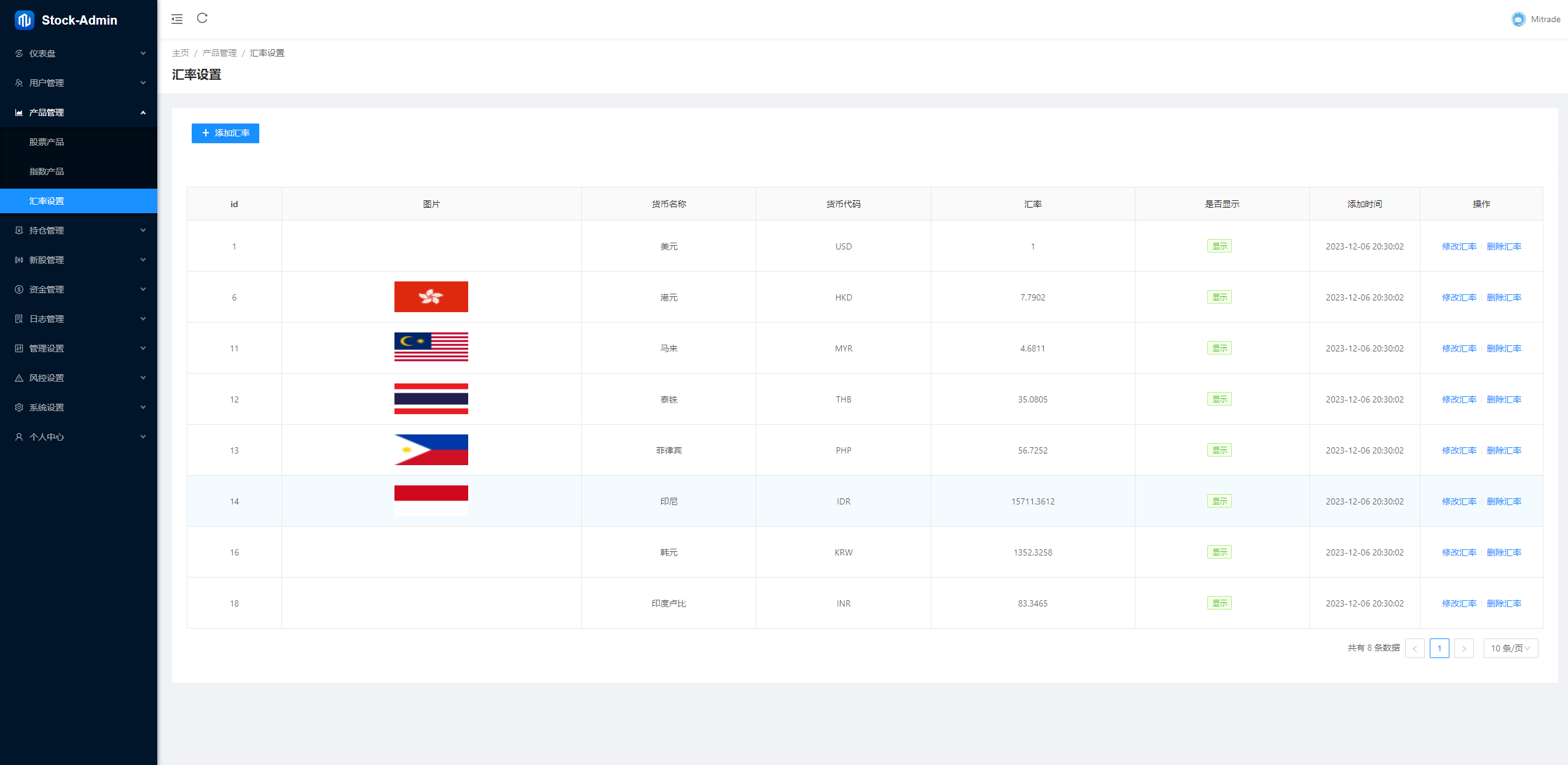
Task: Click the refresh page icon
Action: [202, 18]
